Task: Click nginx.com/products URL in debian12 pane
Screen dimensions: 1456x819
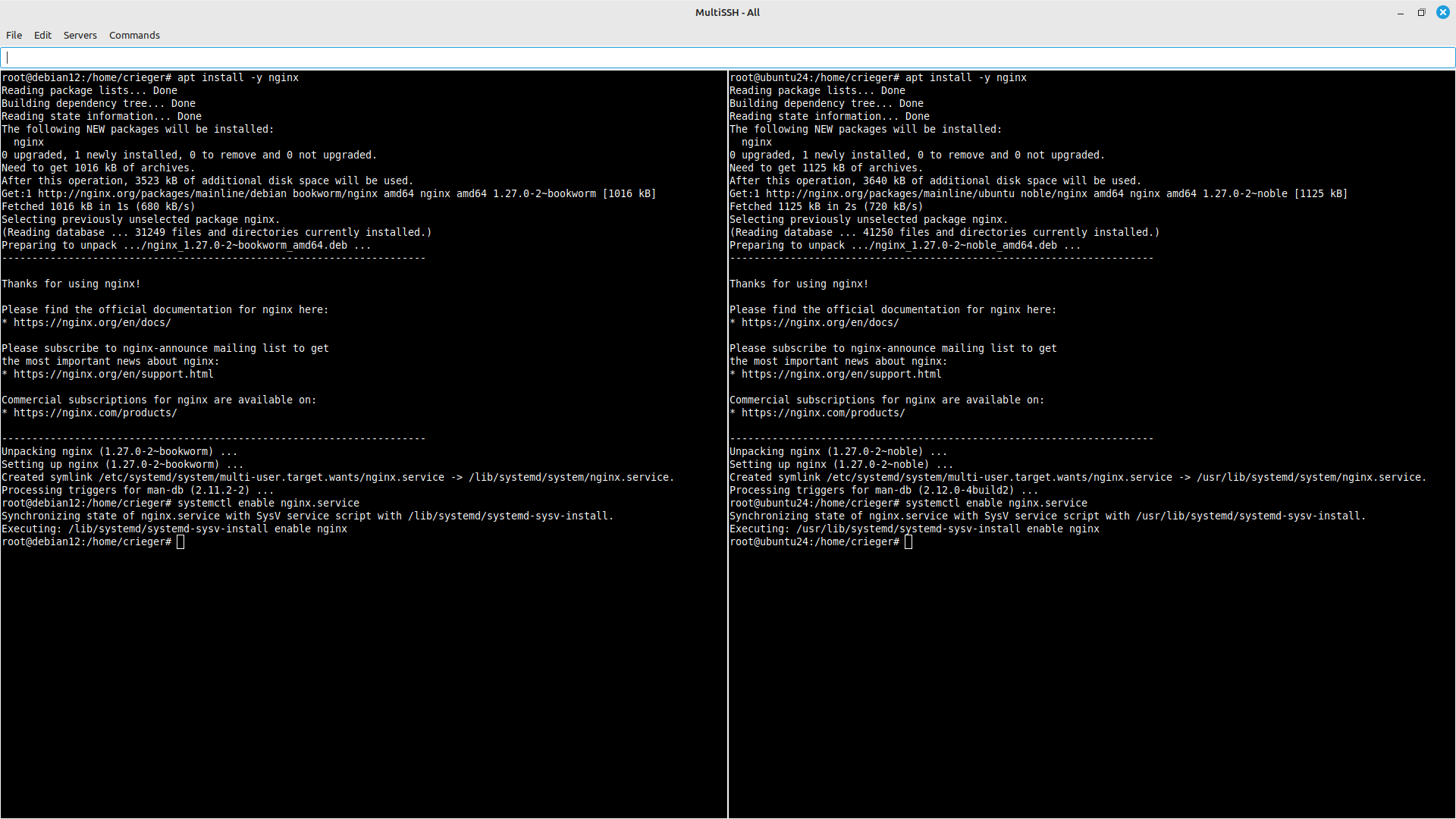Action: pyautogui.click(x=96, y=413)
